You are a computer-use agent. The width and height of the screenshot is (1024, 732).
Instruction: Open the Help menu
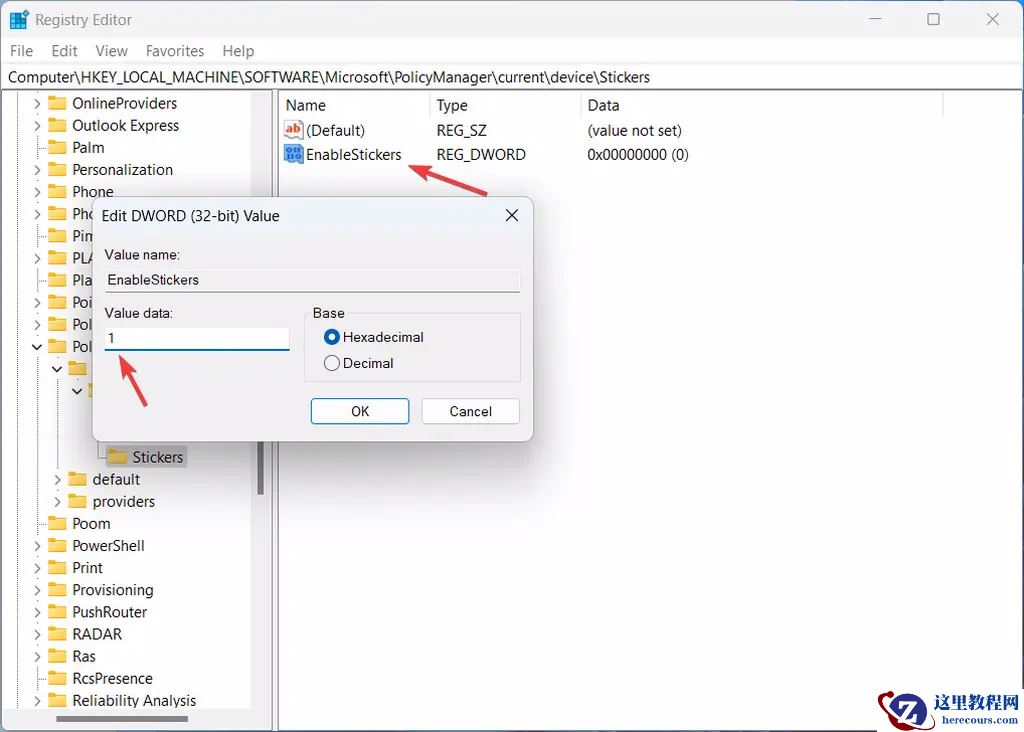tap(238, 51)
